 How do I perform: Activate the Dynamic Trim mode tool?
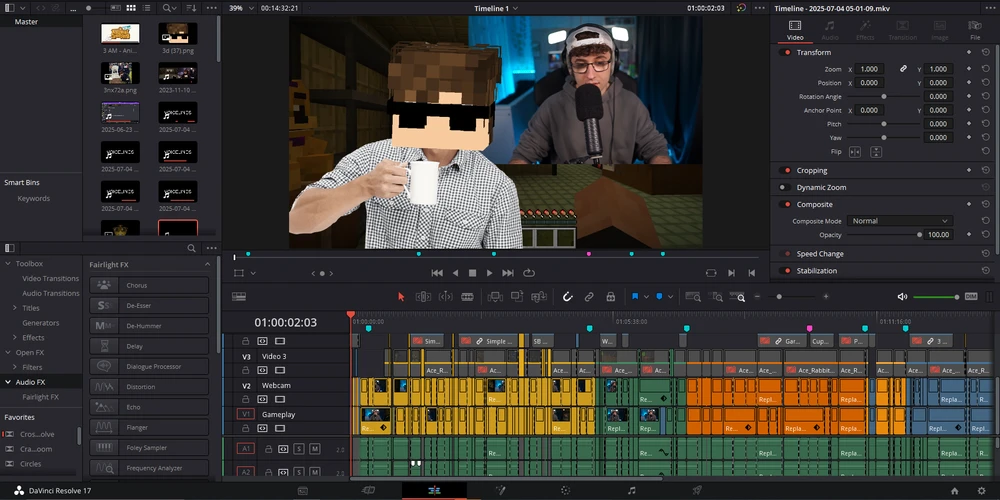pyautogui.click(x=445, y=297)
